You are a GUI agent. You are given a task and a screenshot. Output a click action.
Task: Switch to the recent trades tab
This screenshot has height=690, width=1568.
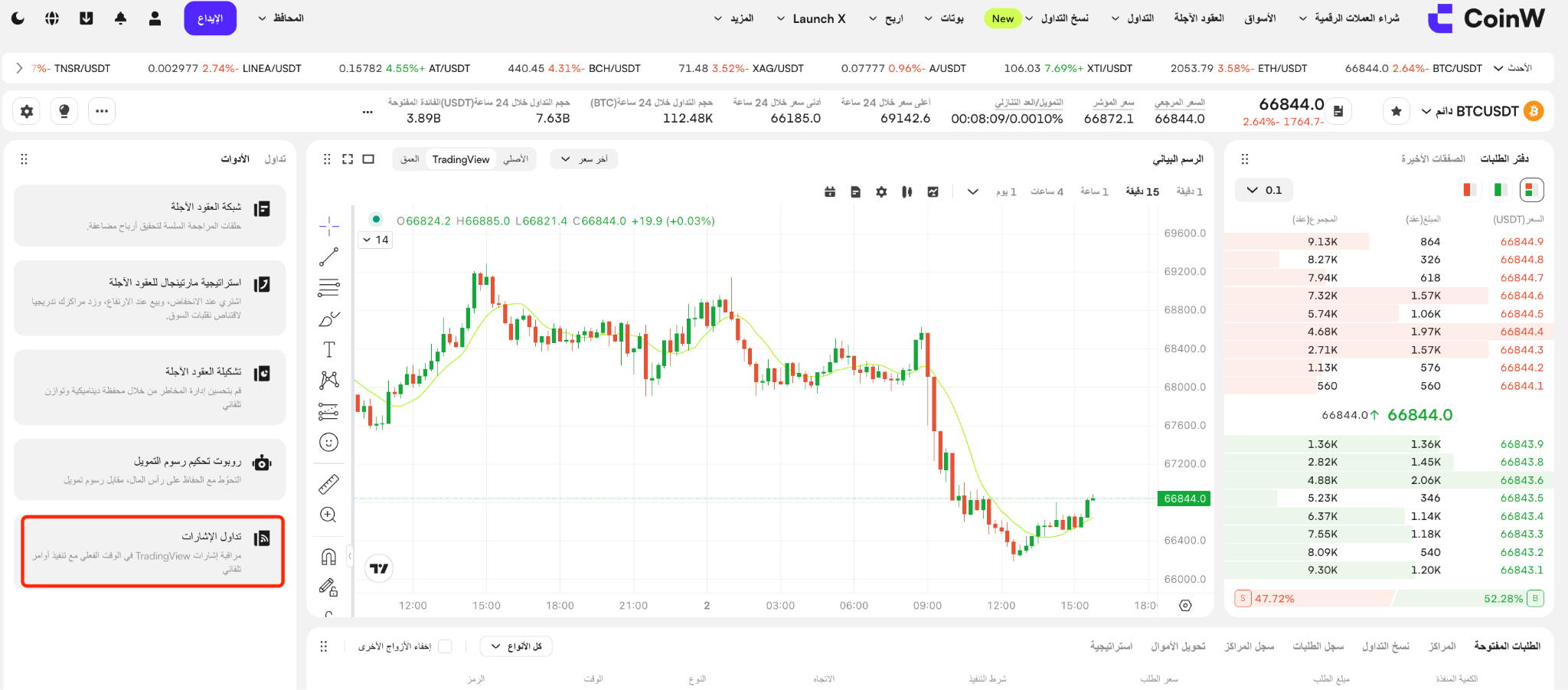coord(1433,159)
